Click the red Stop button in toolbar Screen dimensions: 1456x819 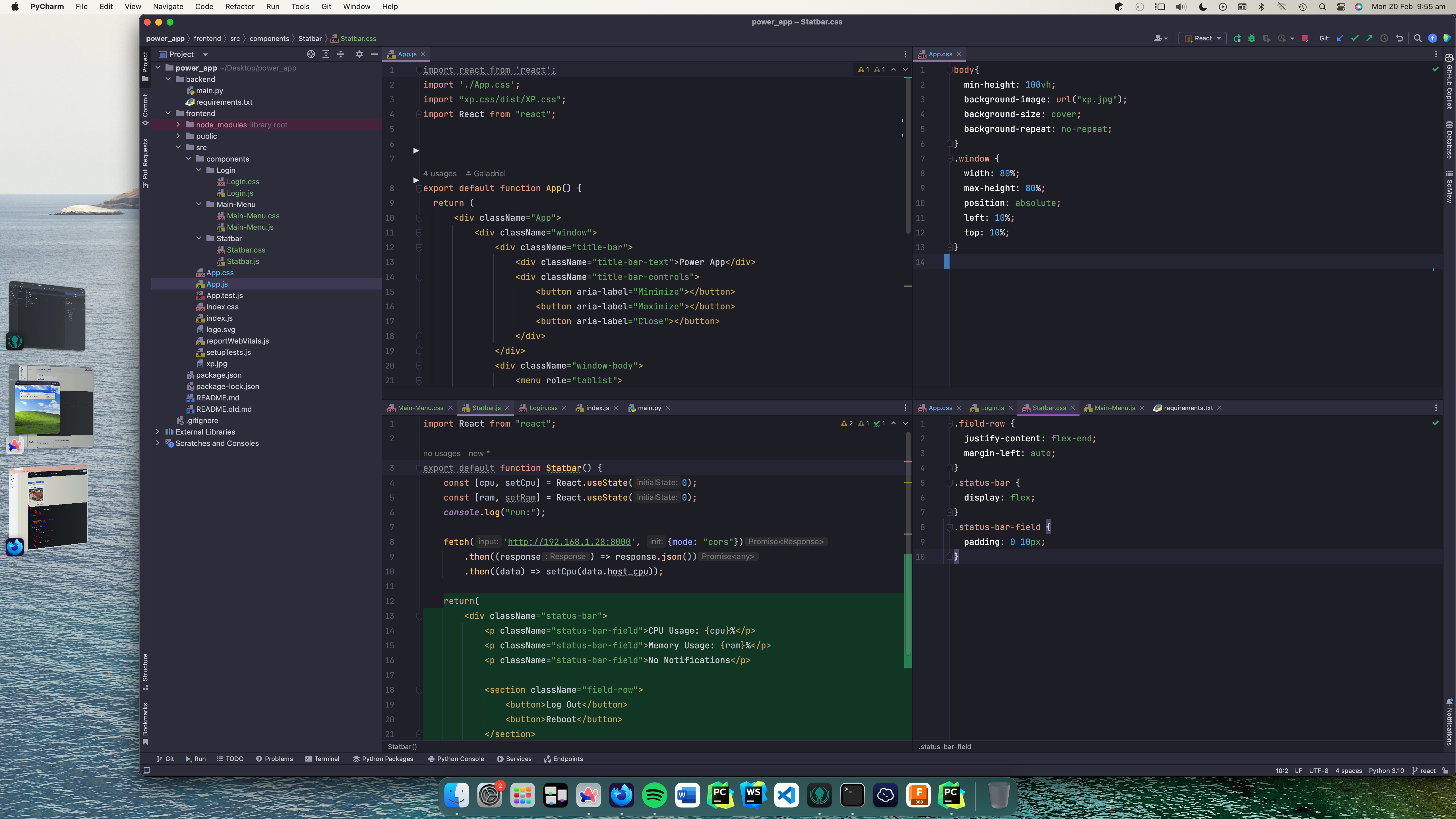[1304, 38]
